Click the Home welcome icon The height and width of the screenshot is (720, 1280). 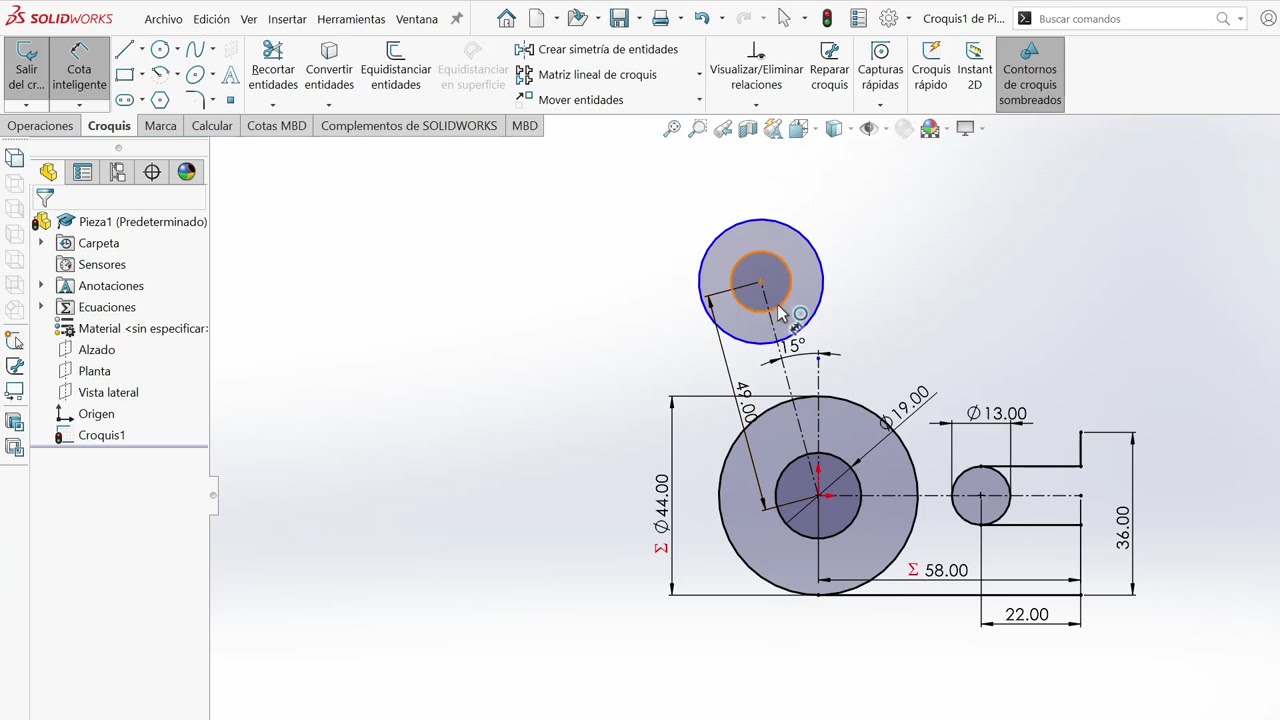(x=507, y=18)
